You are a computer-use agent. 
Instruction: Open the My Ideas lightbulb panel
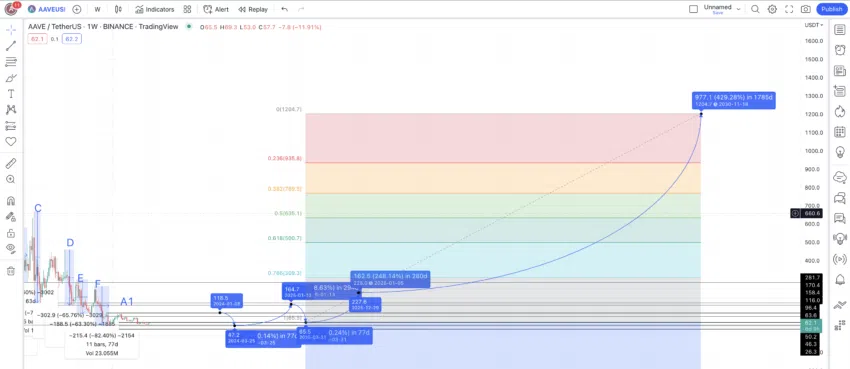[840, 151]
